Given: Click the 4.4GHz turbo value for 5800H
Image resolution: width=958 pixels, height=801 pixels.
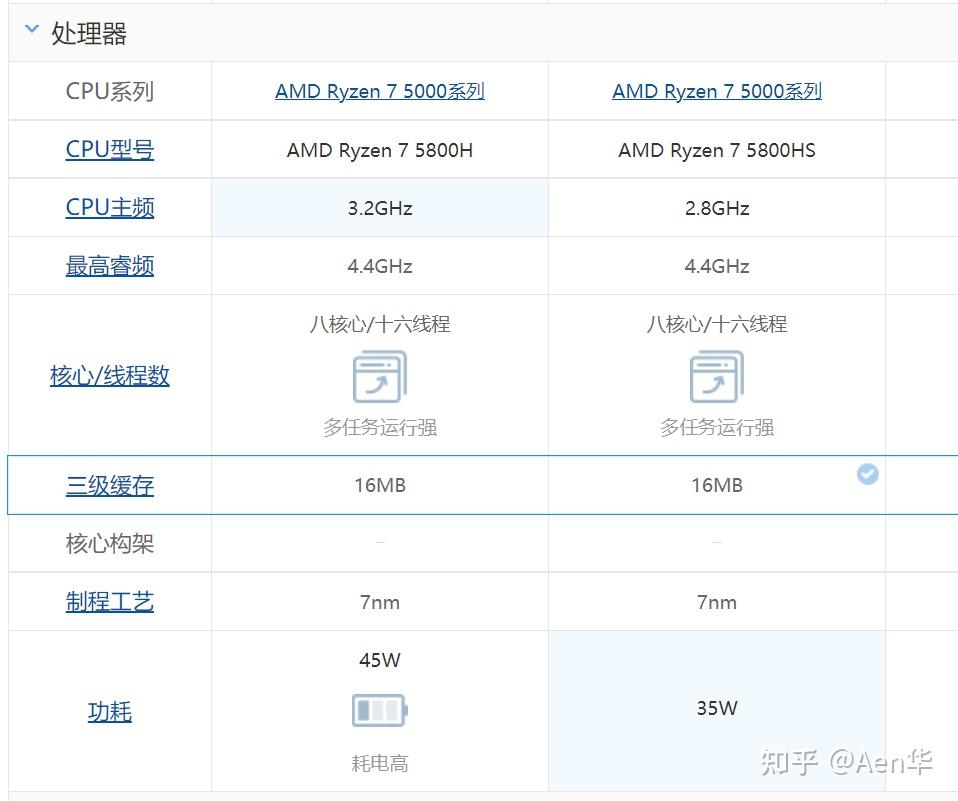Looking at the screenshot, I should (380, 266).
